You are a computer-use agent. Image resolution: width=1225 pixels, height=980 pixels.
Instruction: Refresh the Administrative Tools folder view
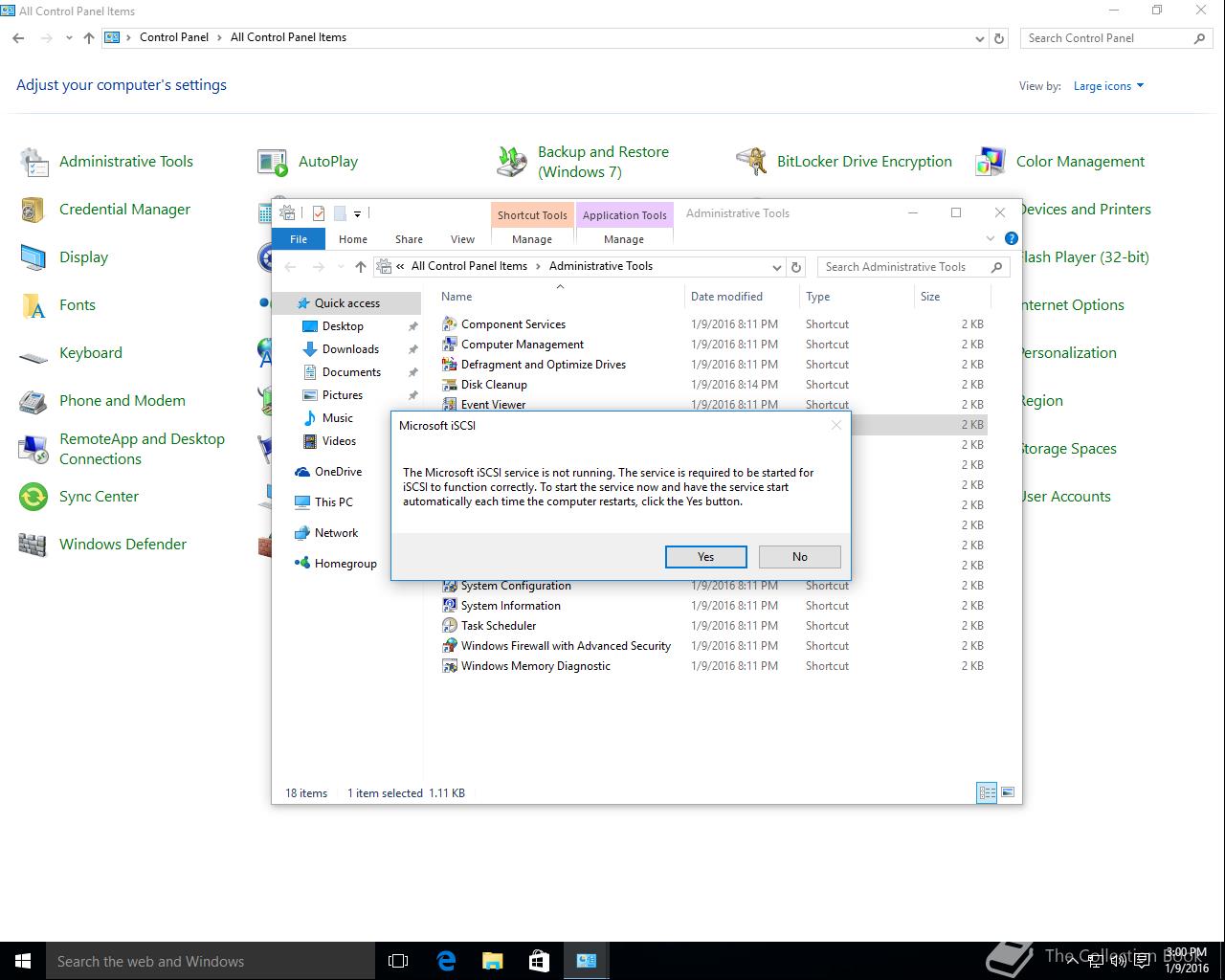[796, 267]
